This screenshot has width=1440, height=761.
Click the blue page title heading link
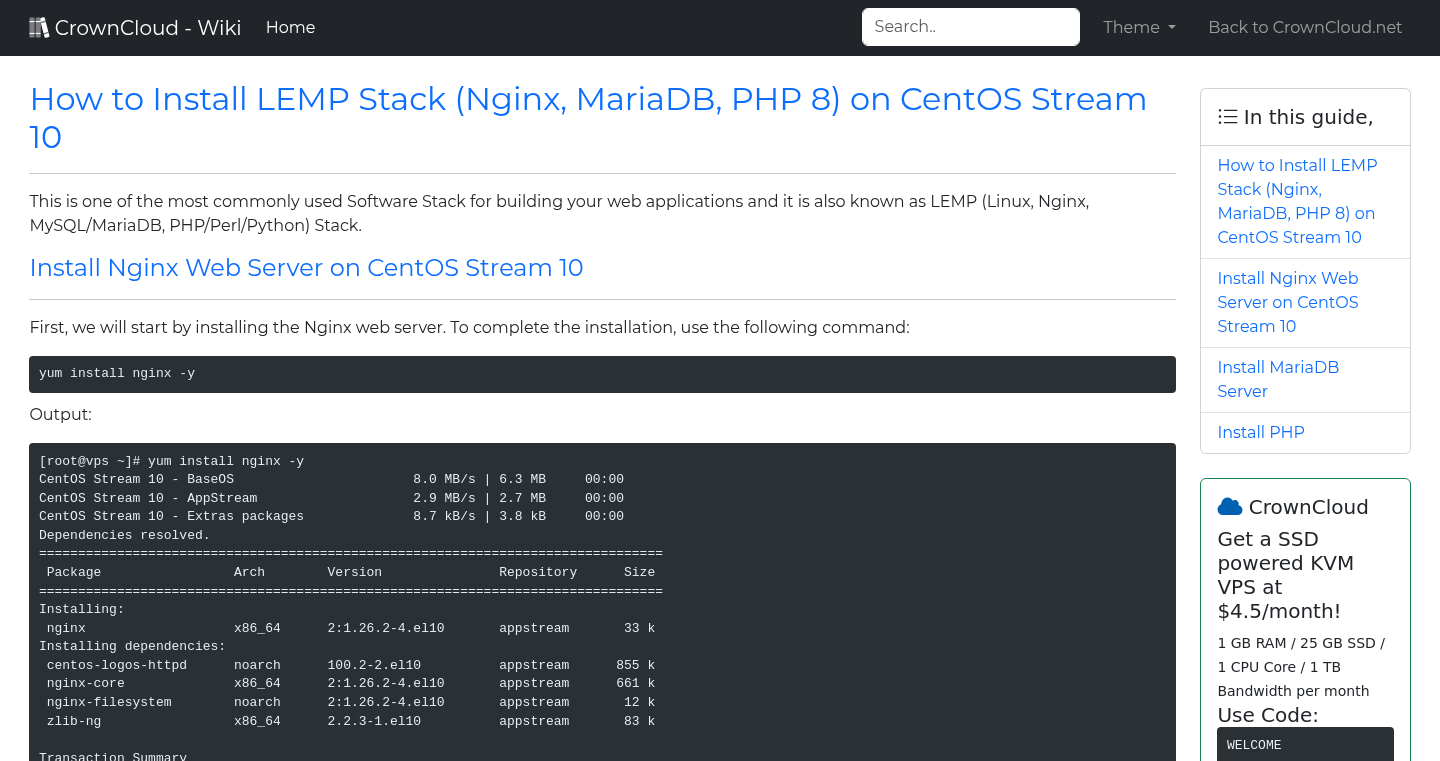(x=588, y=117)
